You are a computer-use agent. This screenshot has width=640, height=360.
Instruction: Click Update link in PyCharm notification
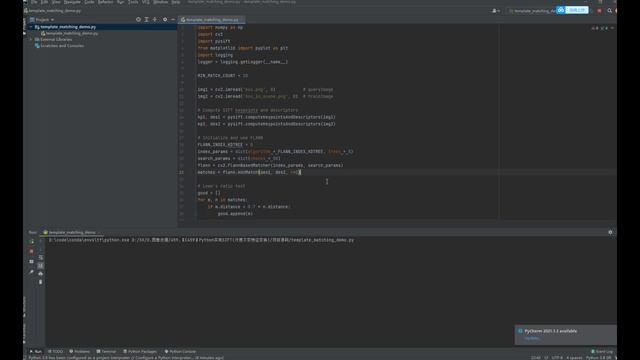point(532,338)
